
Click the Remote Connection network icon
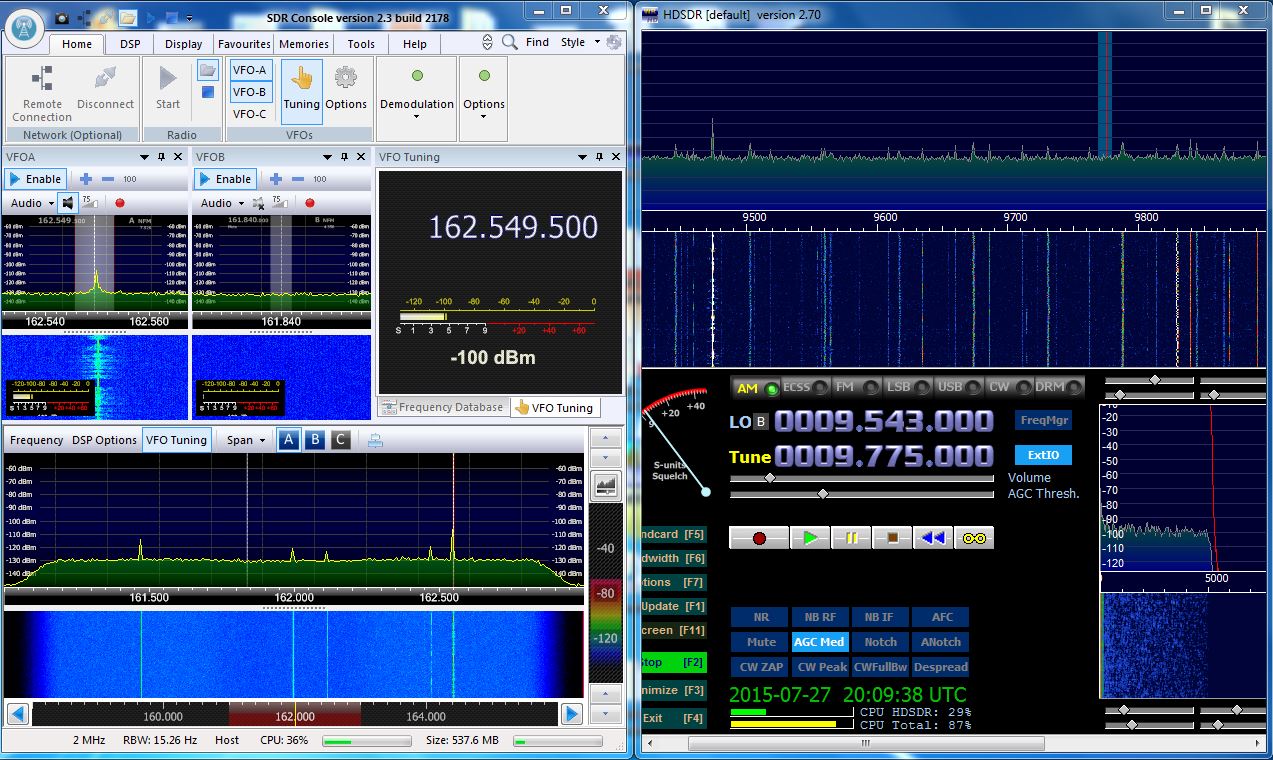tap(42, 79)
